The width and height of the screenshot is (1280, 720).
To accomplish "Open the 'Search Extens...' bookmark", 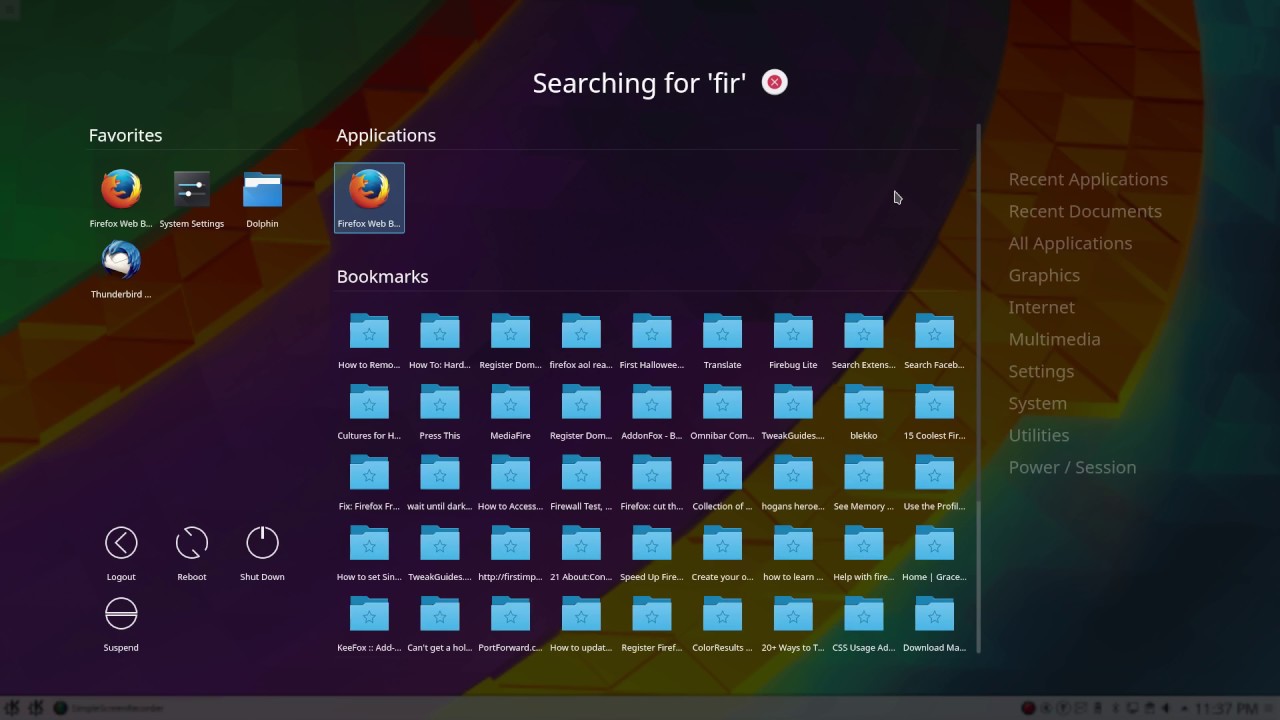I will 864,341.
